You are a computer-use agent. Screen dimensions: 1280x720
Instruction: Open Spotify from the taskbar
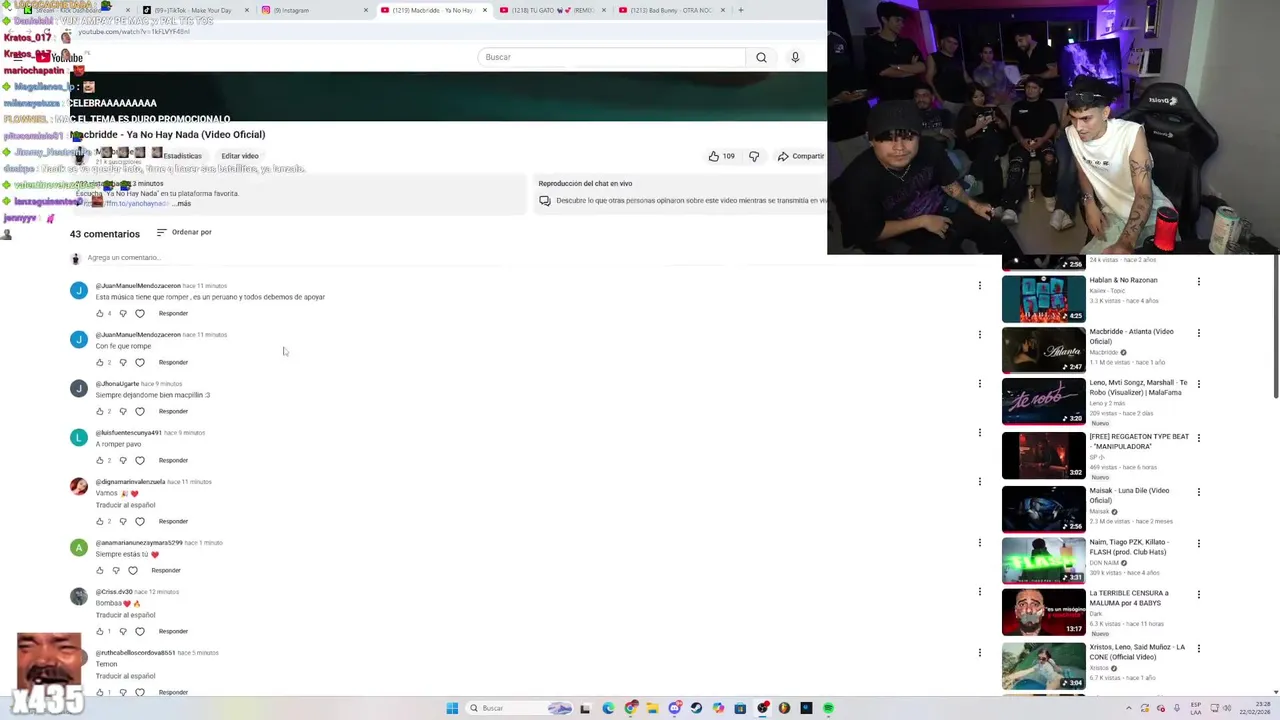tap(828, 708)
